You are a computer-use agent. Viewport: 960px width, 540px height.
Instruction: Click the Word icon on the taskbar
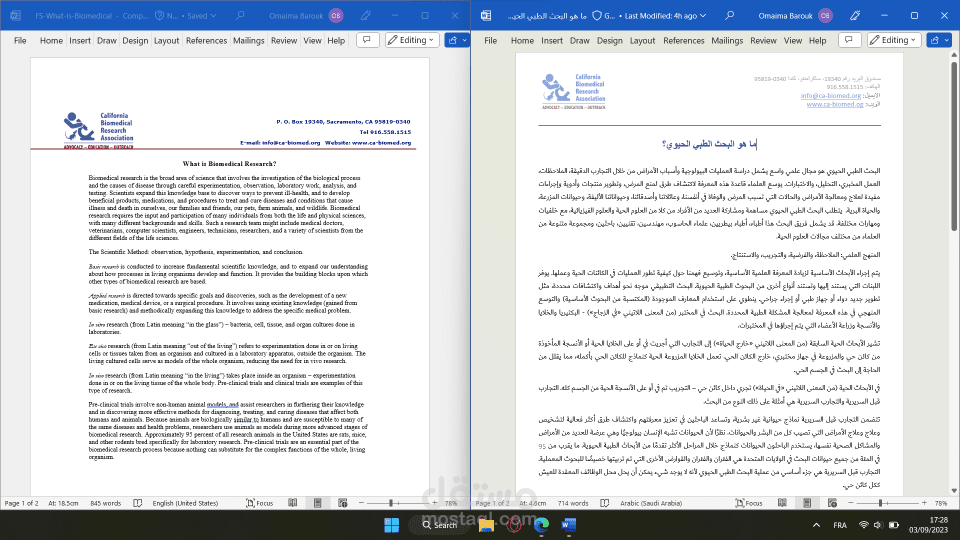pyautogui.click(x=569, y=525)
